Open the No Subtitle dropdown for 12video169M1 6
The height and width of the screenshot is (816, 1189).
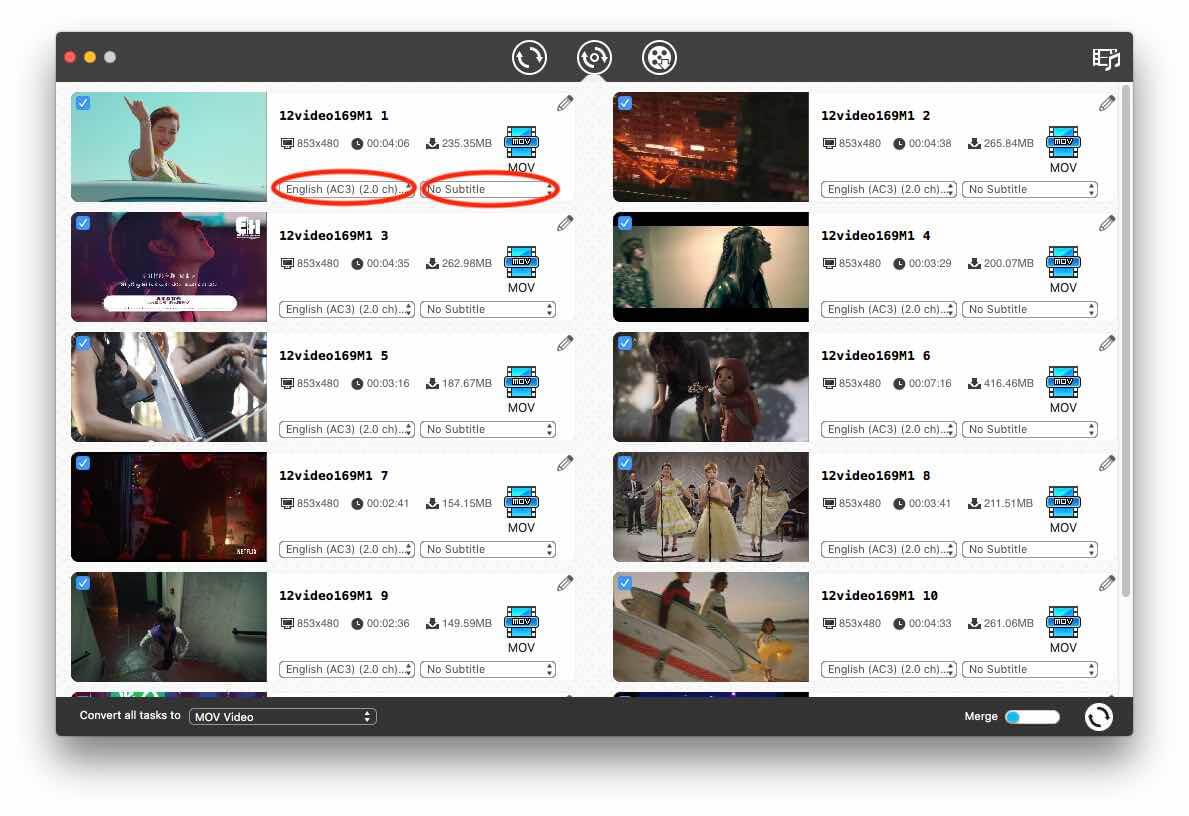(x=1030, y=428)
